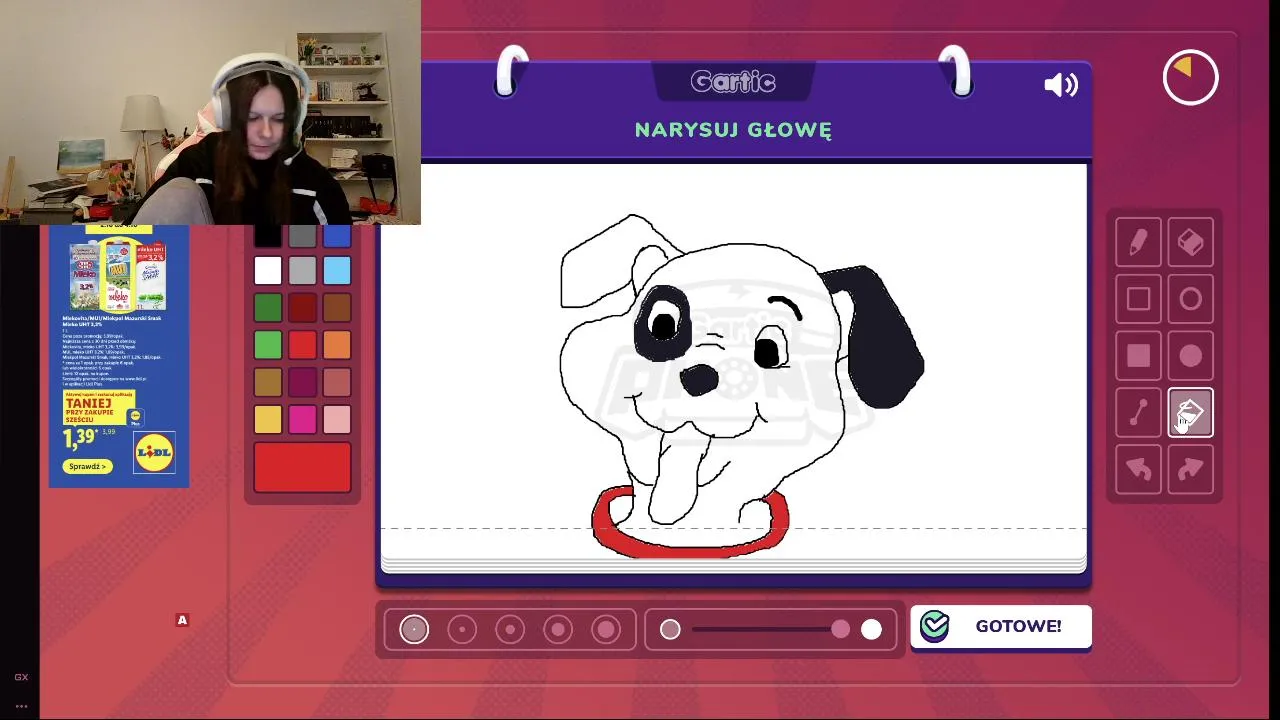
Task: Select the pencil drawing tool
Action: pyautogui.click(x=1138, y=243)
